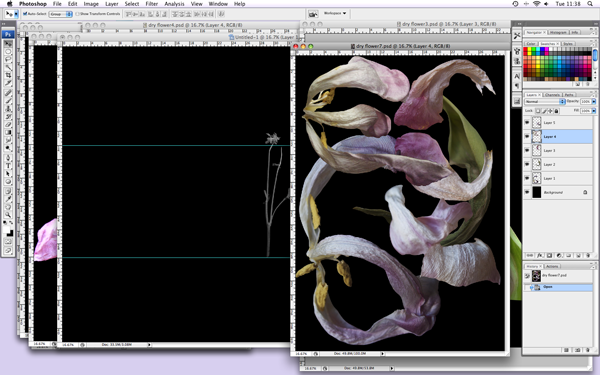Open the Opacity slider arrow
The width and height of the screenshot is (600, 375).
pos(594,101)
